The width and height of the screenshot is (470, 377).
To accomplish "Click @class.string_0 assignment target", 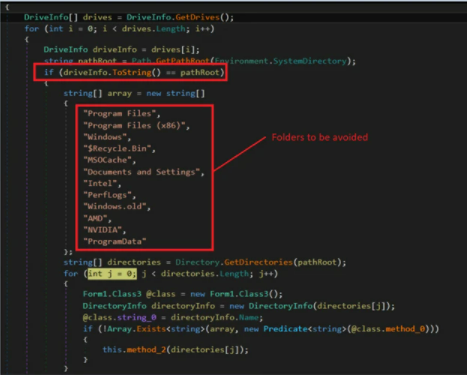I will tap(119, 318).
